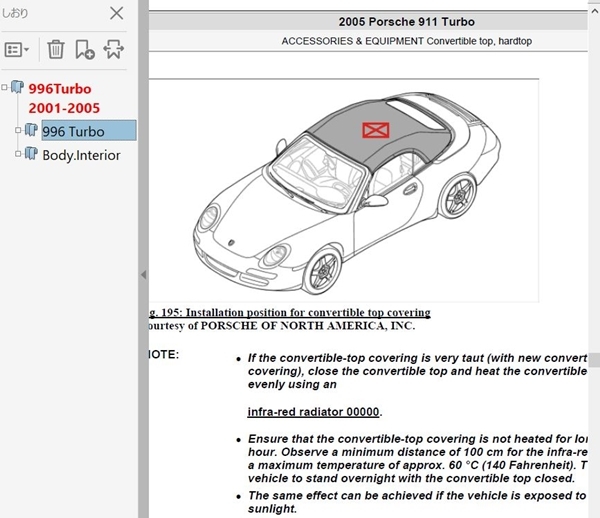Click the bookmark icon beside 996Turbo 2001-2005
Screen dimensions: 600x518
17,87
